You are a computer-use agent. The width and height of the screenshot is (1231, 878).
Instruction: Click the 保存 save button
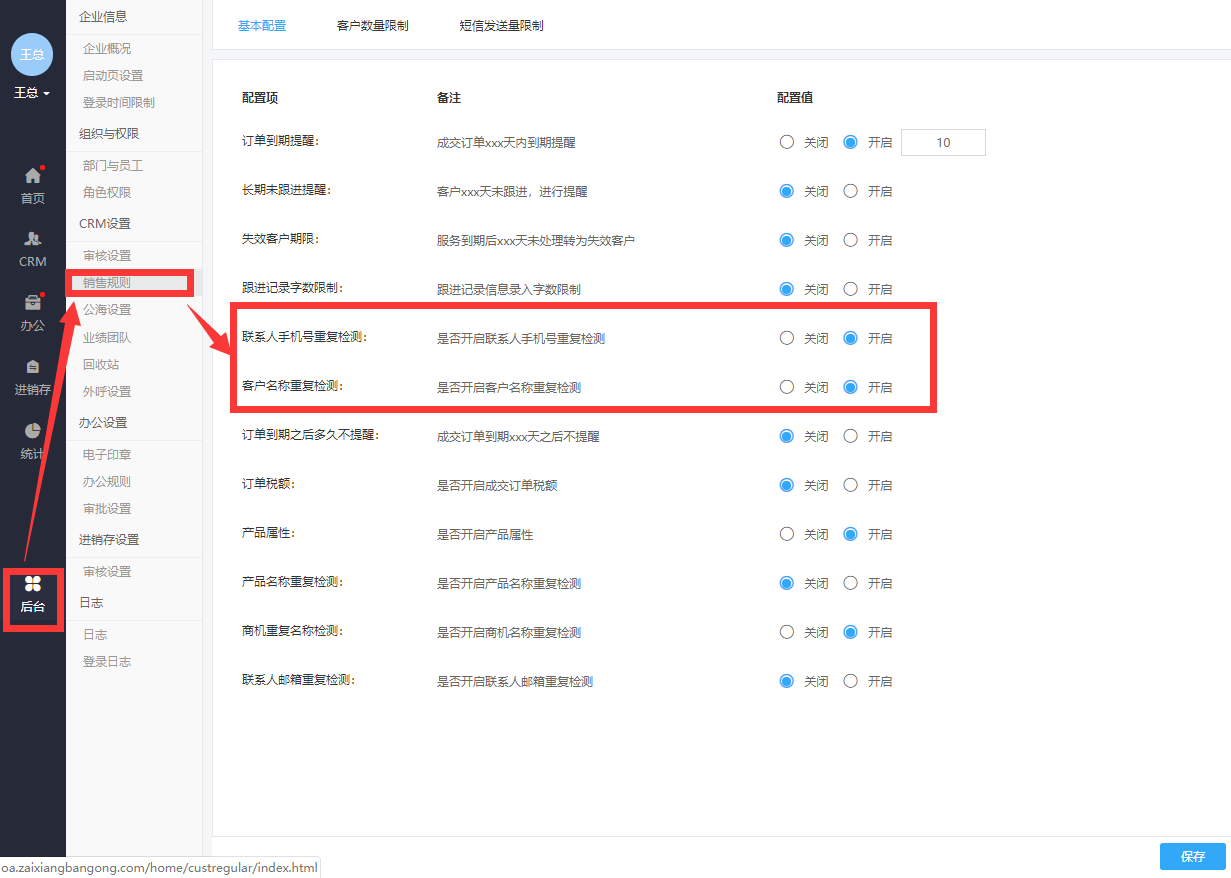click(x=1193, y=856)
